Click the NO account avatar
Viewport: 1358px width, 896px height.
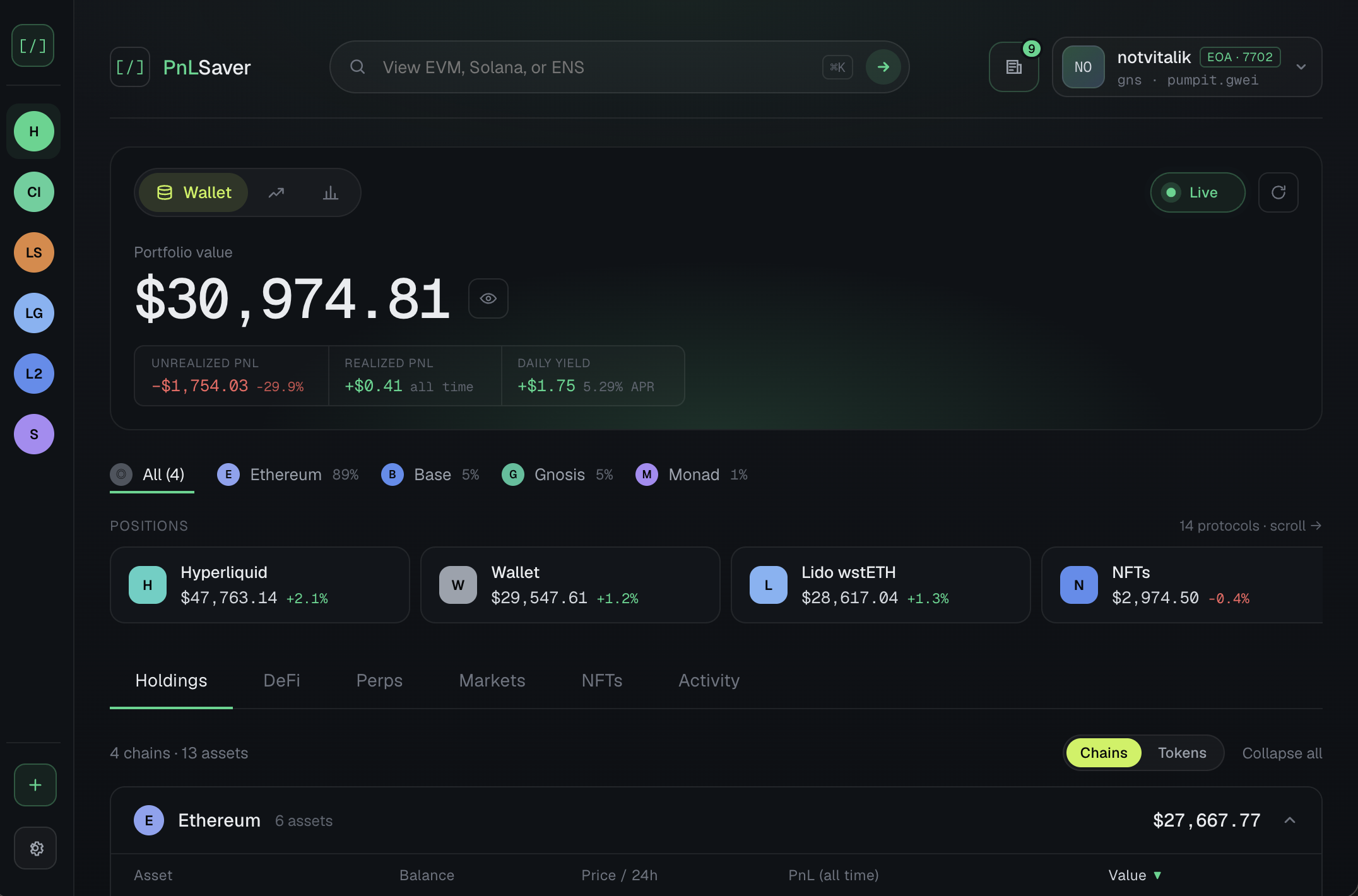click(x=1083, y=67)
